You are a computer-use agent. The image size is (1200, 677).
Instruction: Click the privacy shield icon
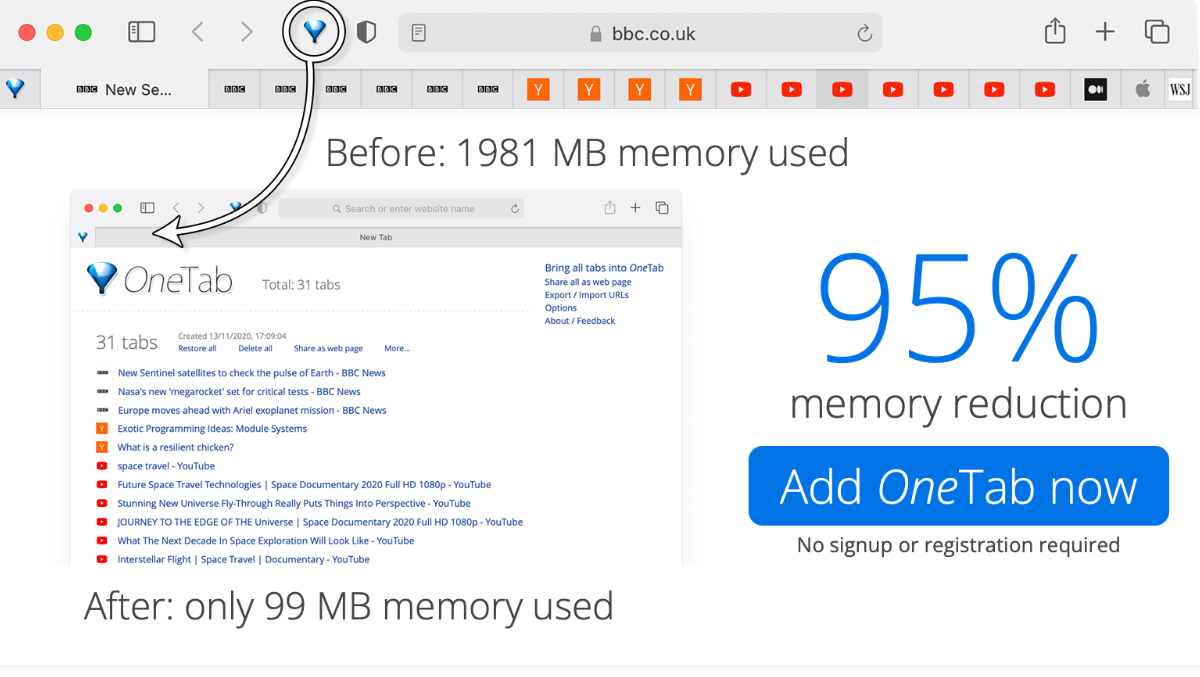(x=367, y=32)
